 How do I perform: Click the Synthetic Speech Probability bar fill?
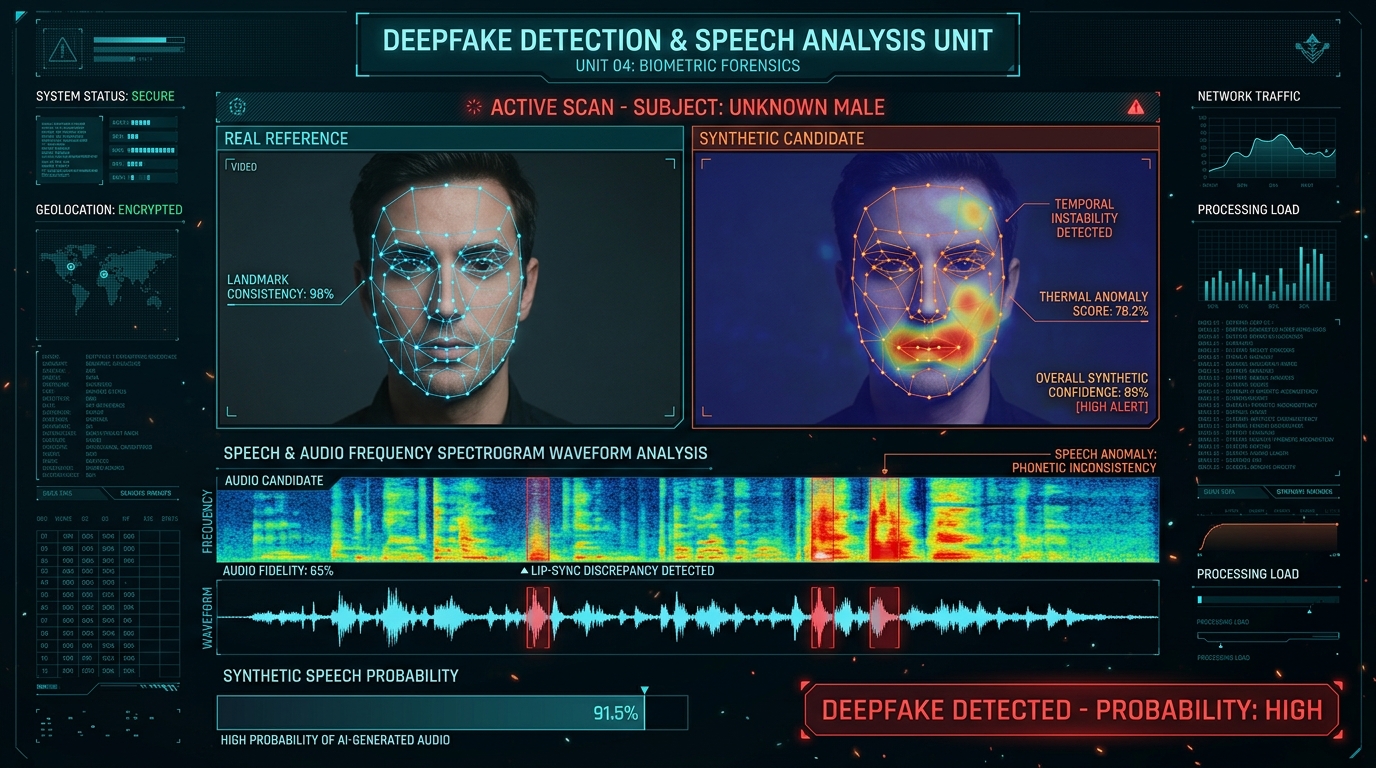click(431, 713)
